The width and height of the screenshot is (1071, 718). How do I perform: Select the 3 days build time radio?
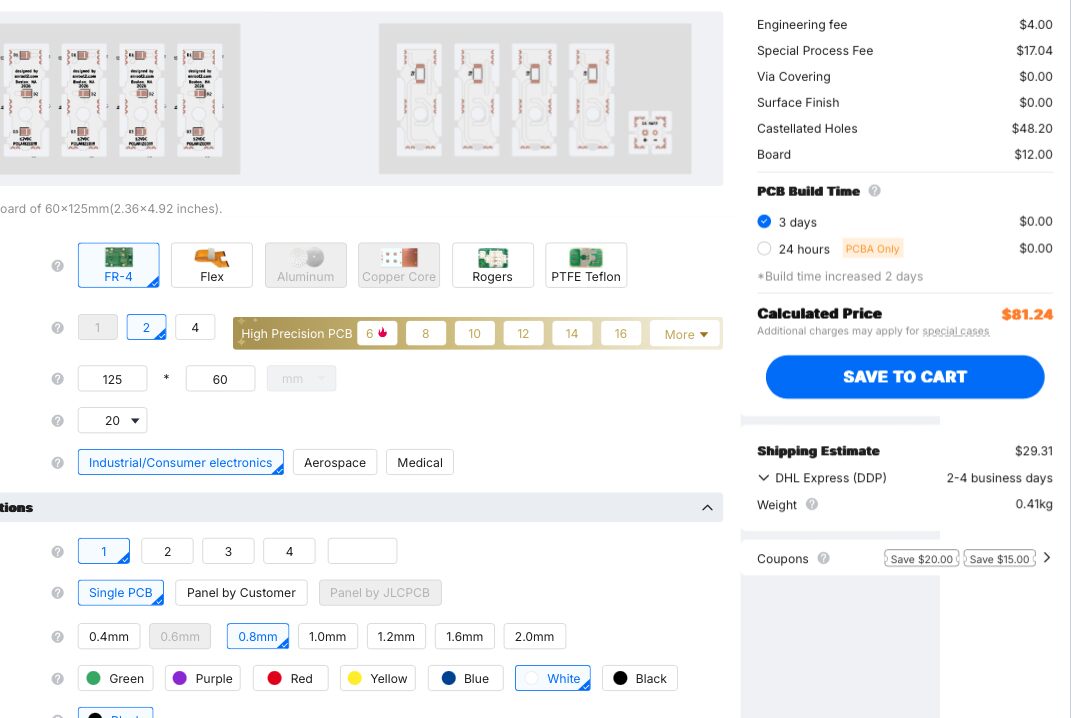(764, 221)
